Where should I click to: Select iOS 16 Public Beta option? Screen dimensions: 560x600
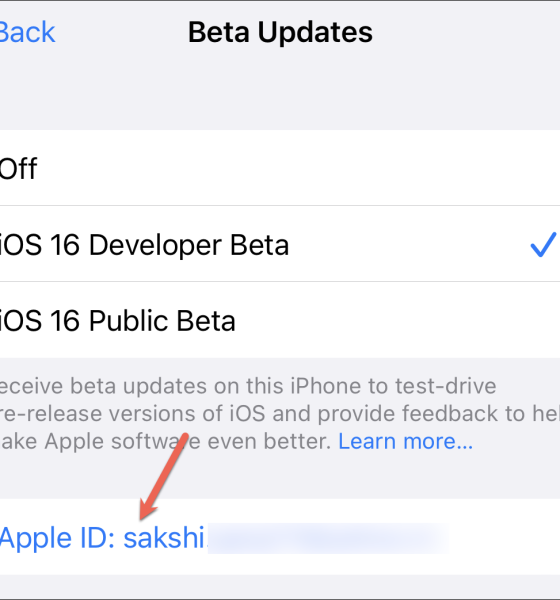tap(280, 320)
